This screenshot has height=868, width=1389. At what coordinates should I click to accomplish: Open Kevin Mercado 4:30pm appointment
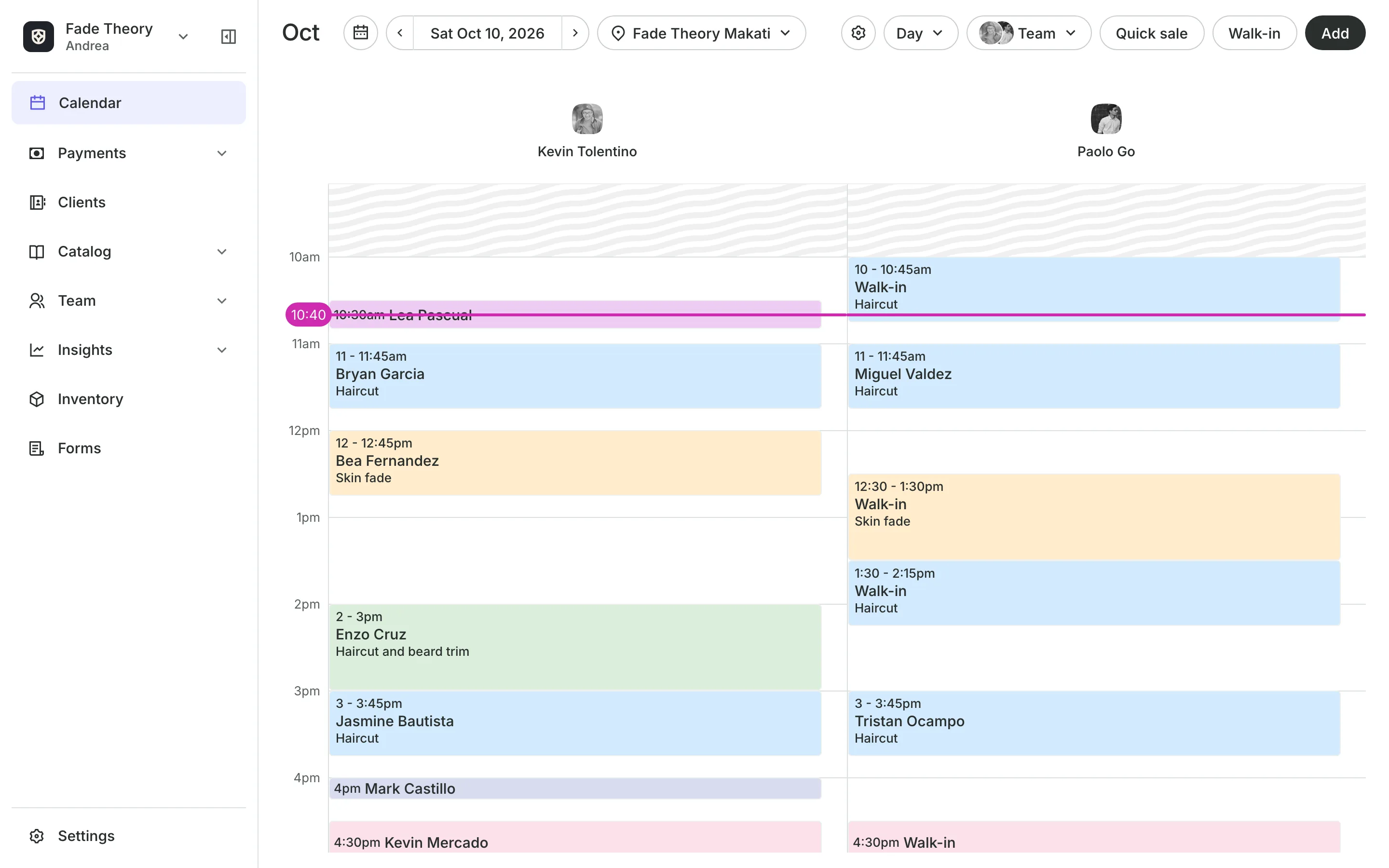[x=575, y=838]
